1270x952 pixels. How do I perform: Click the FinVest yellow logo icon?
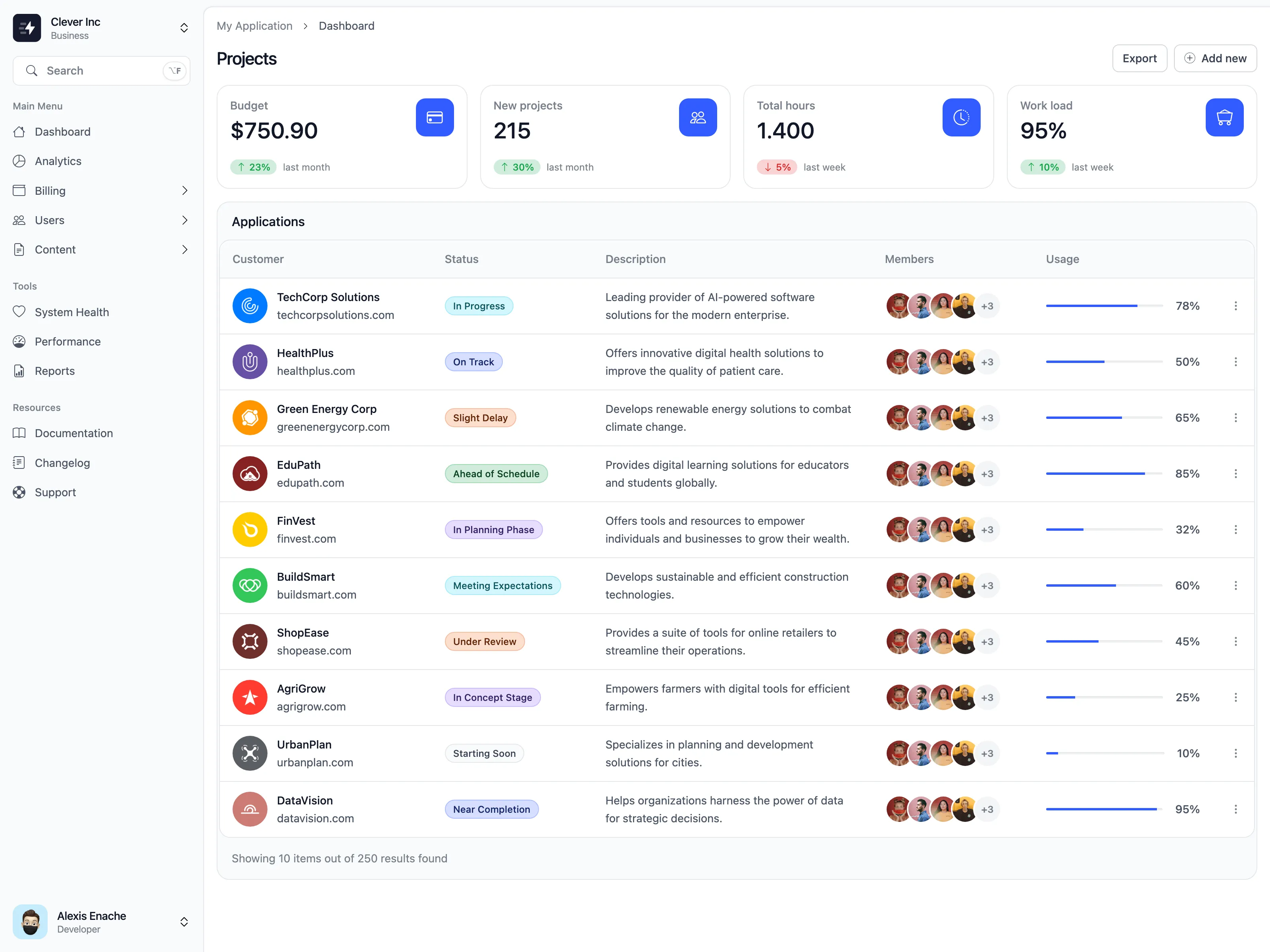pos(250,530)
